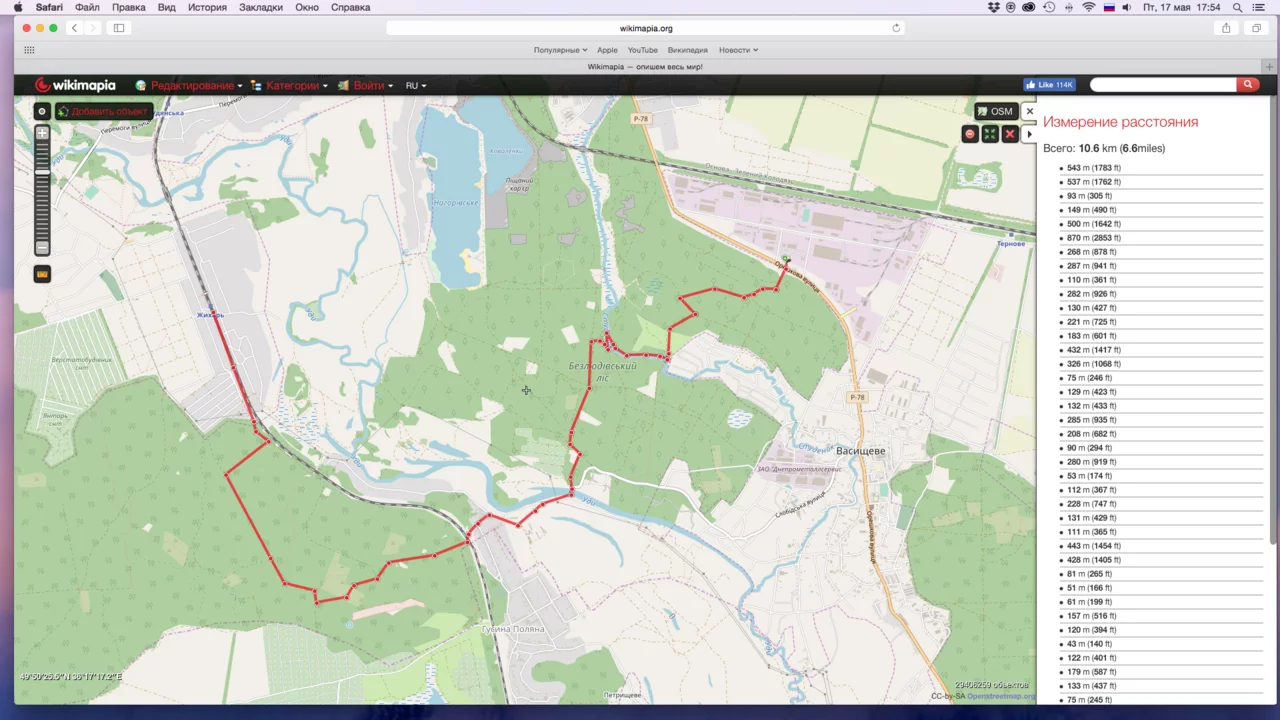Open a new tab with plus button

tap(1269, 67)
